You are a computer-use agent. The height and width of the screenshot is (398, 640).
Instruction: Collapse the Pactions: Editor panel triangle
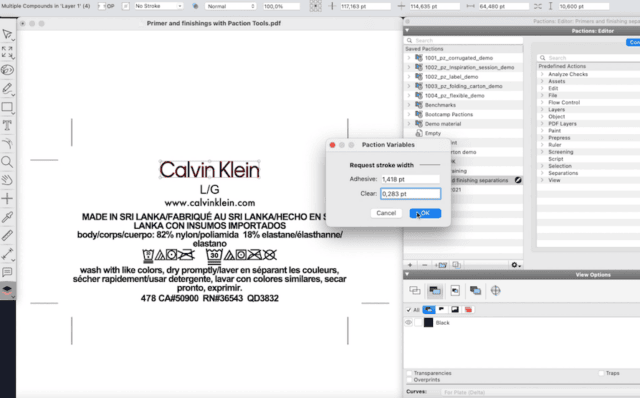(407, 31)
